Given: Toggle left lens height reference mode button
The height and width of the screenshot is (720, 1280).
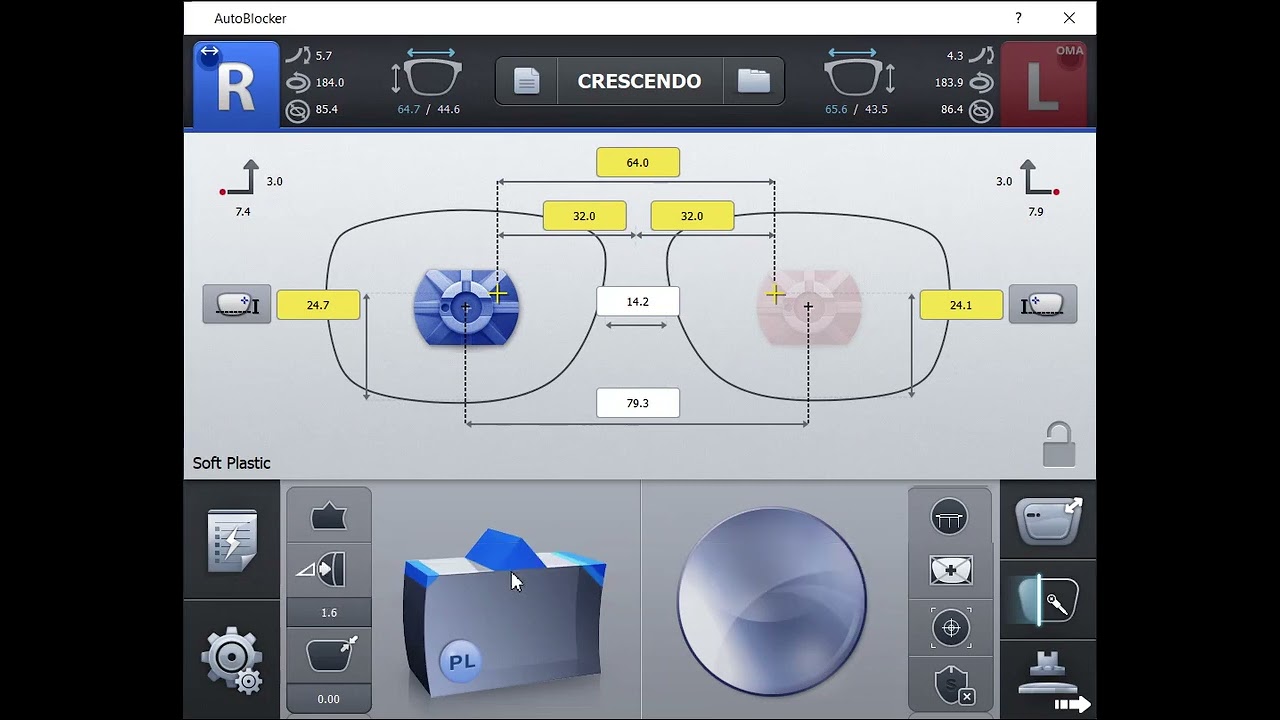Looking at the screenshot, I should [x=1043, y=304].
